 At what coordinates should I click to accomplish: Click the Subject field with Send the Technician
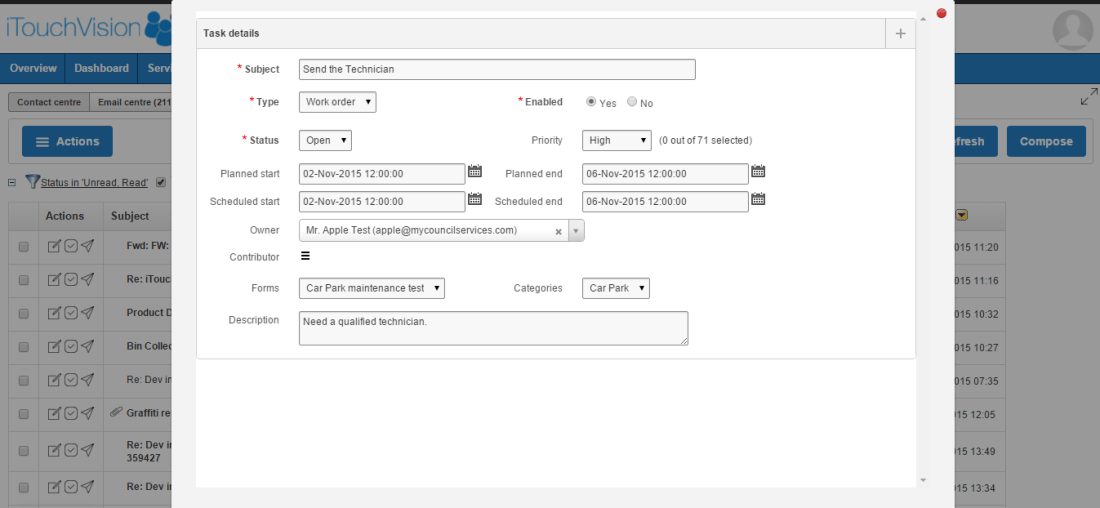(x=497, y=69)
